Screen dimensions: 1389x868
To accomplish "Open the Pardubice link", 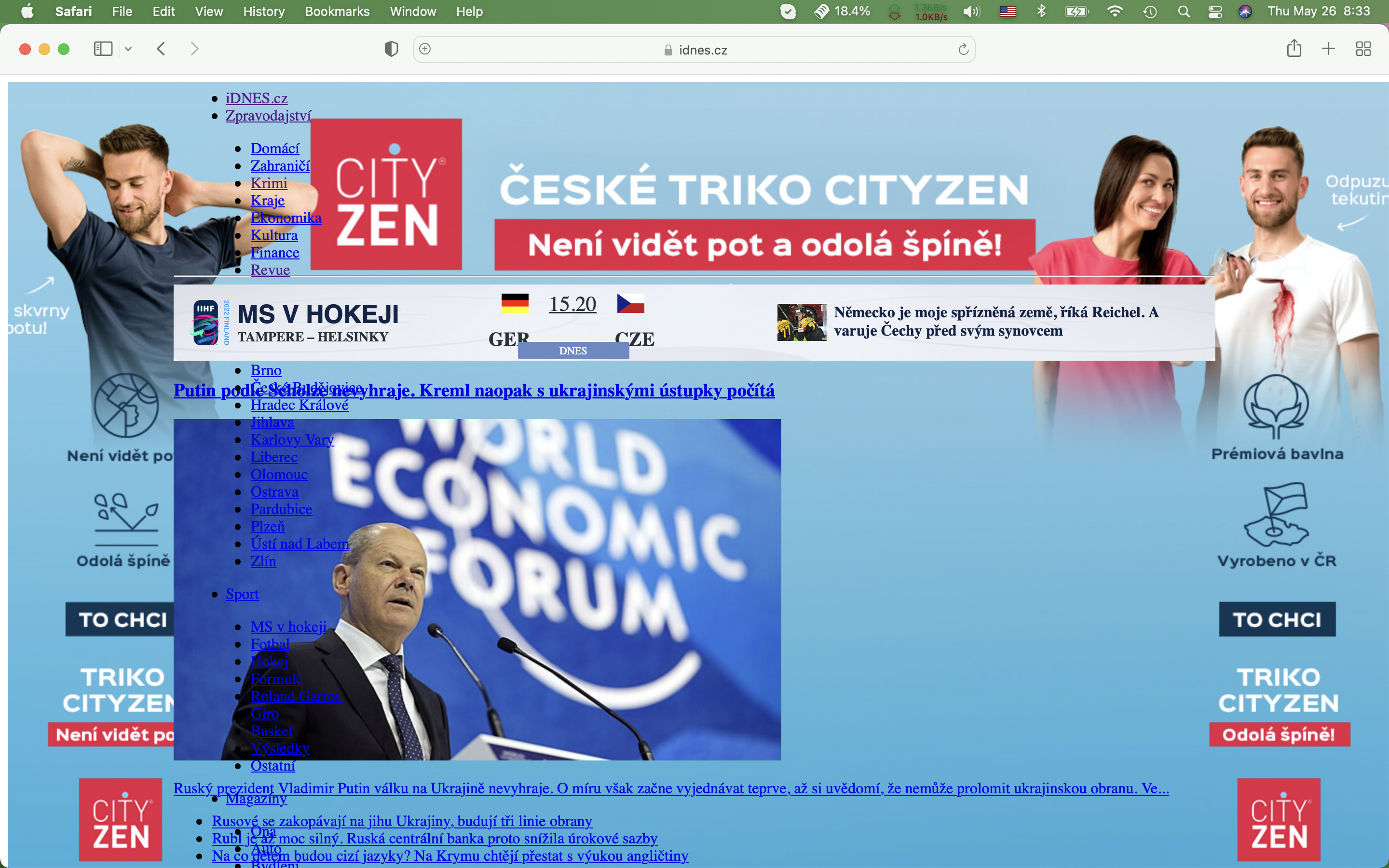I will click(x=281, y=509).
